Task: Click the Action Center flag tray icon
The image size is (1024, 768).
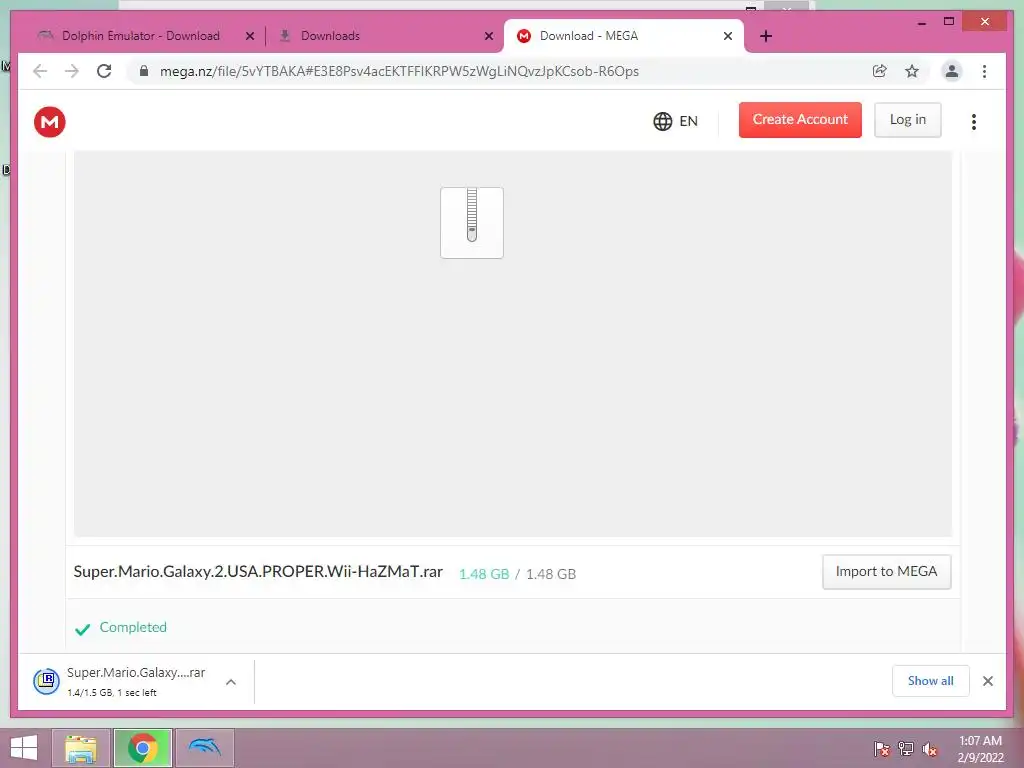Action: pyautogui.click(x=881, y=749)
